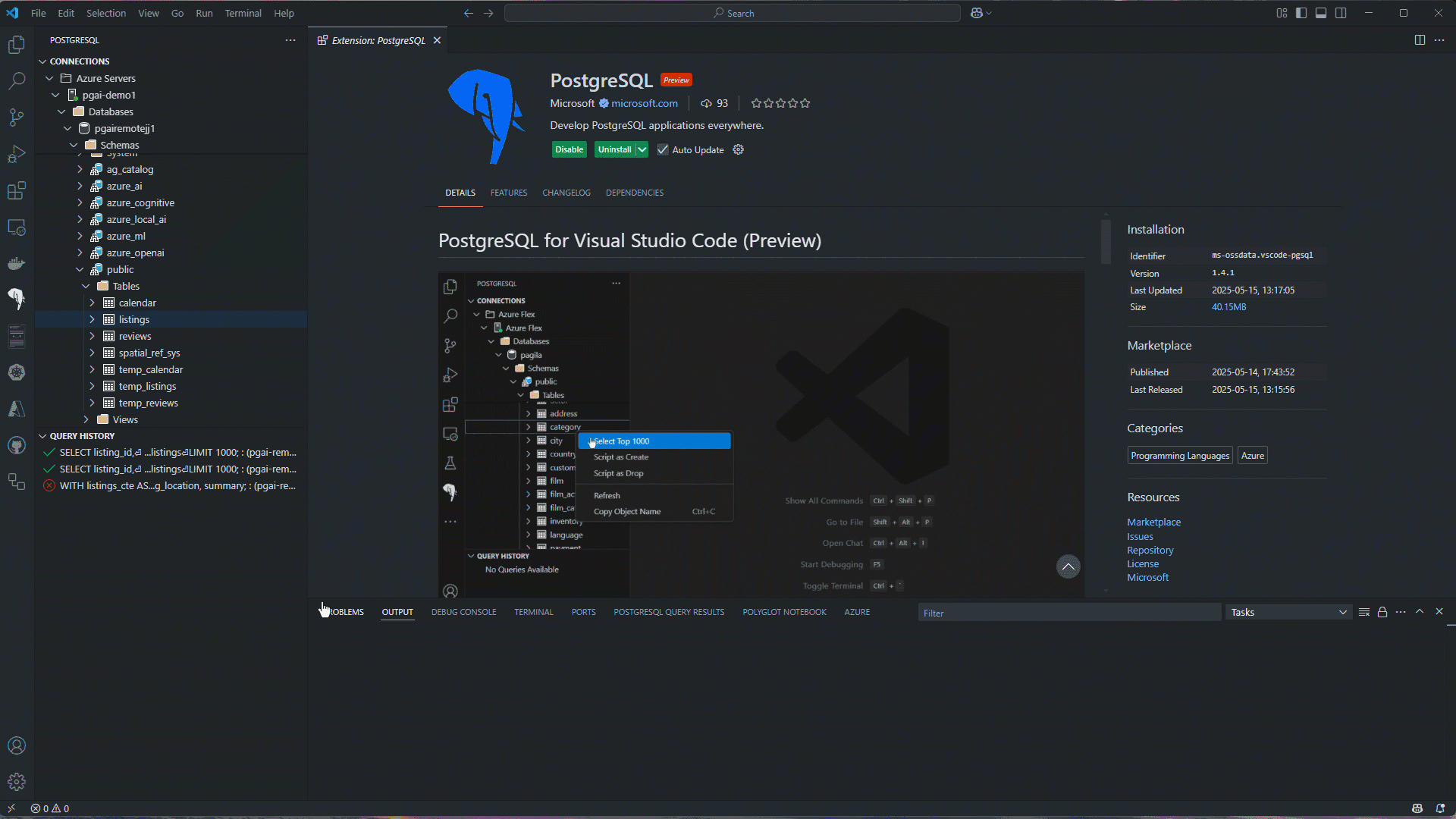Screen dimensions: 1456x819
Task: Open the Extensions view icon
Action: click(x=17, y=190)
